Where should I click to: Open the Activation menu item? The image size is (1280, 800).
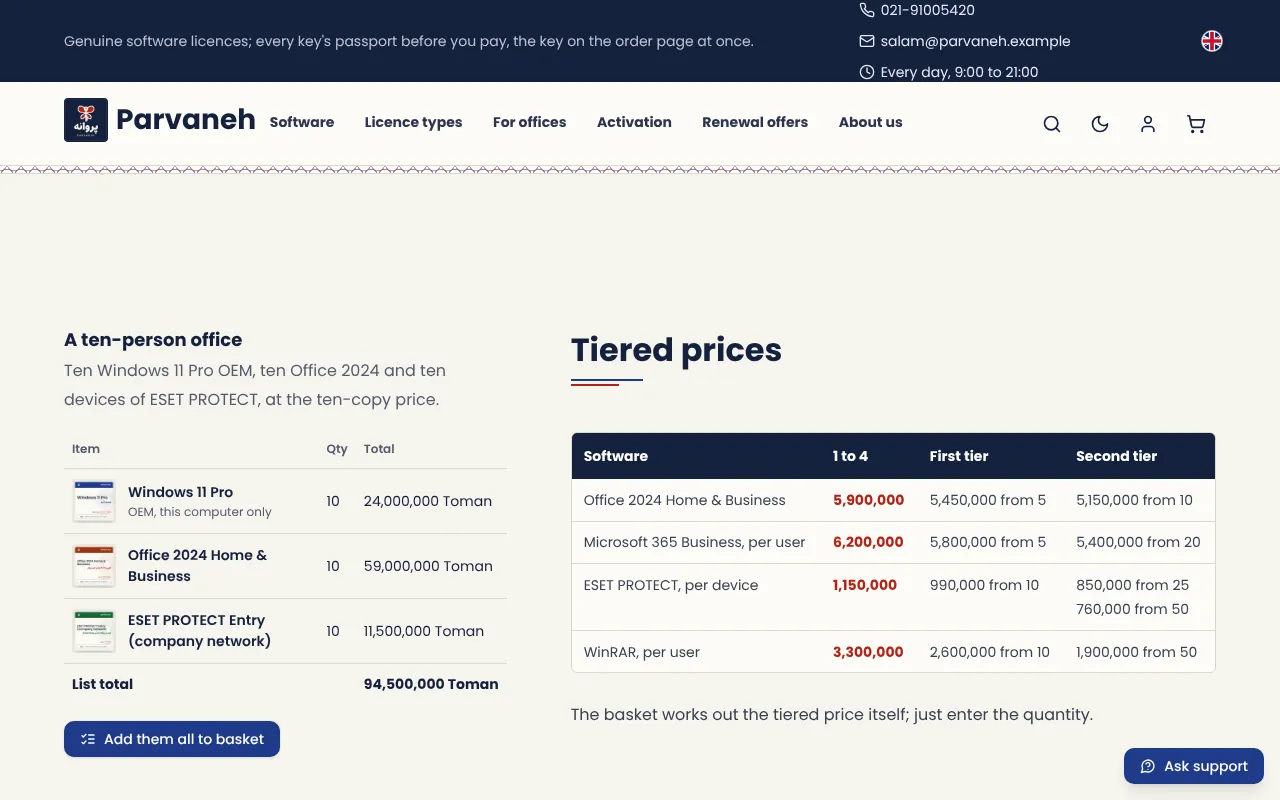pos(634,122)
